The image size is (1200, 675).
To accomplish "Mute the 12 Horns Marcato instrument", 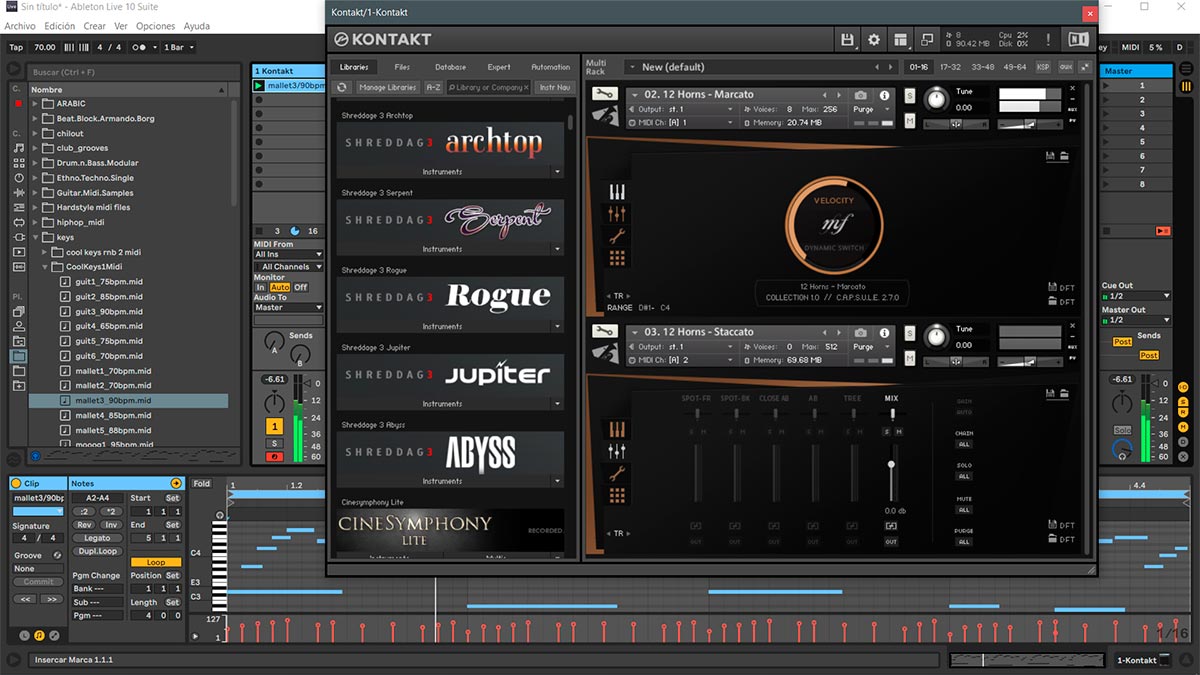I will (x=910, y=120).
